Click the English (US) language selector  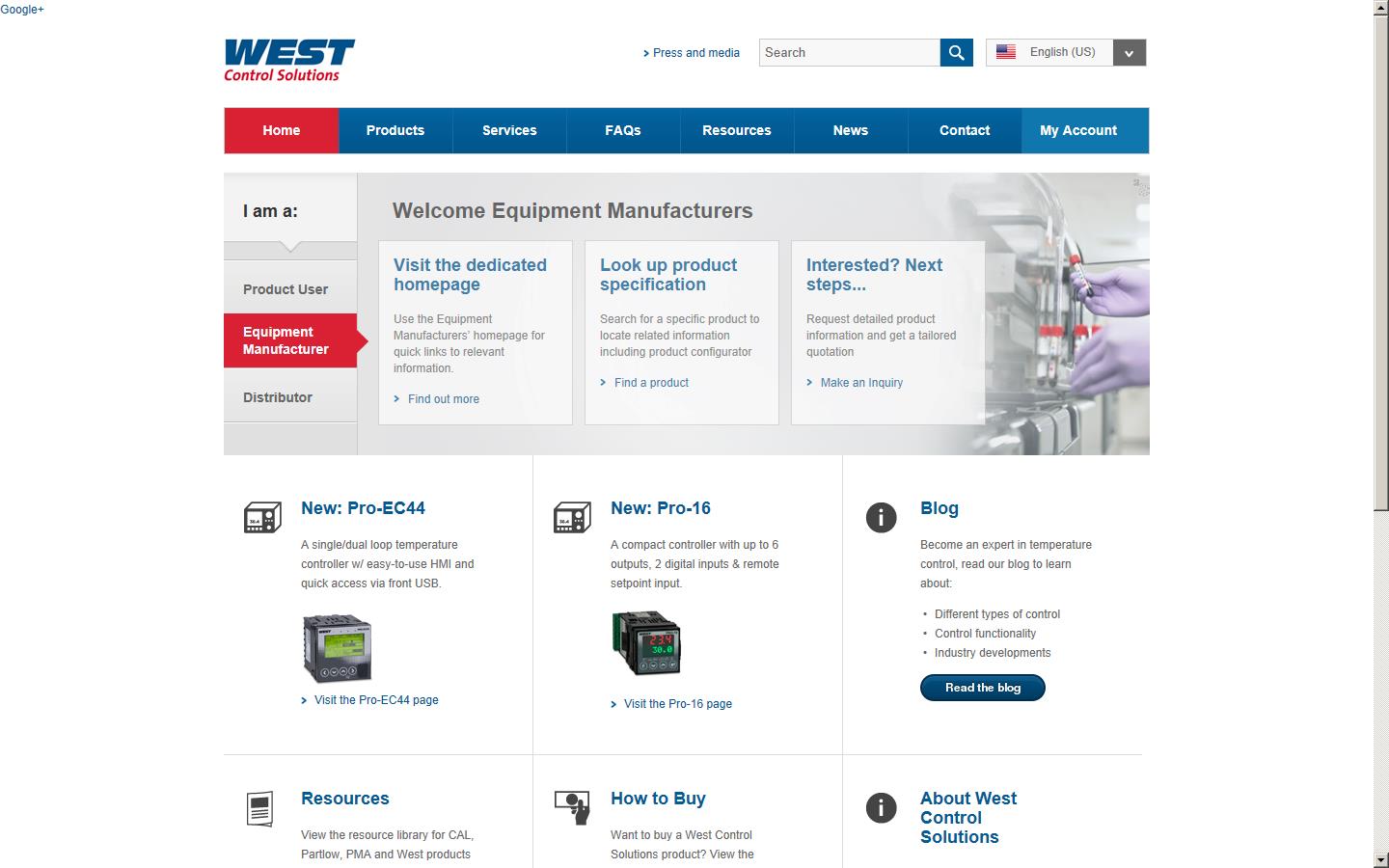point(1066,52)
